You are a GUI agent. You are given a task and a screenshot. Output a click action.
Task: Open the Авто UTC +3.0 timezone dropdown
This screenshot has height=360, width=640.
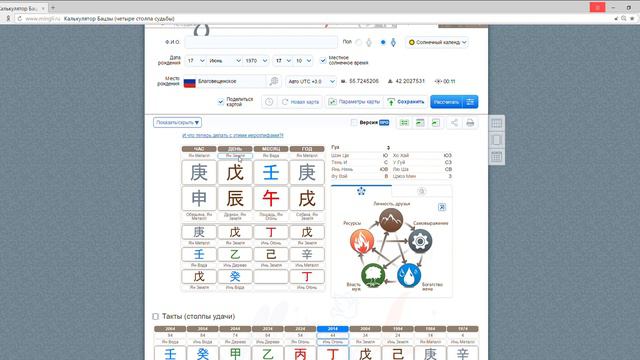point(311,81)
